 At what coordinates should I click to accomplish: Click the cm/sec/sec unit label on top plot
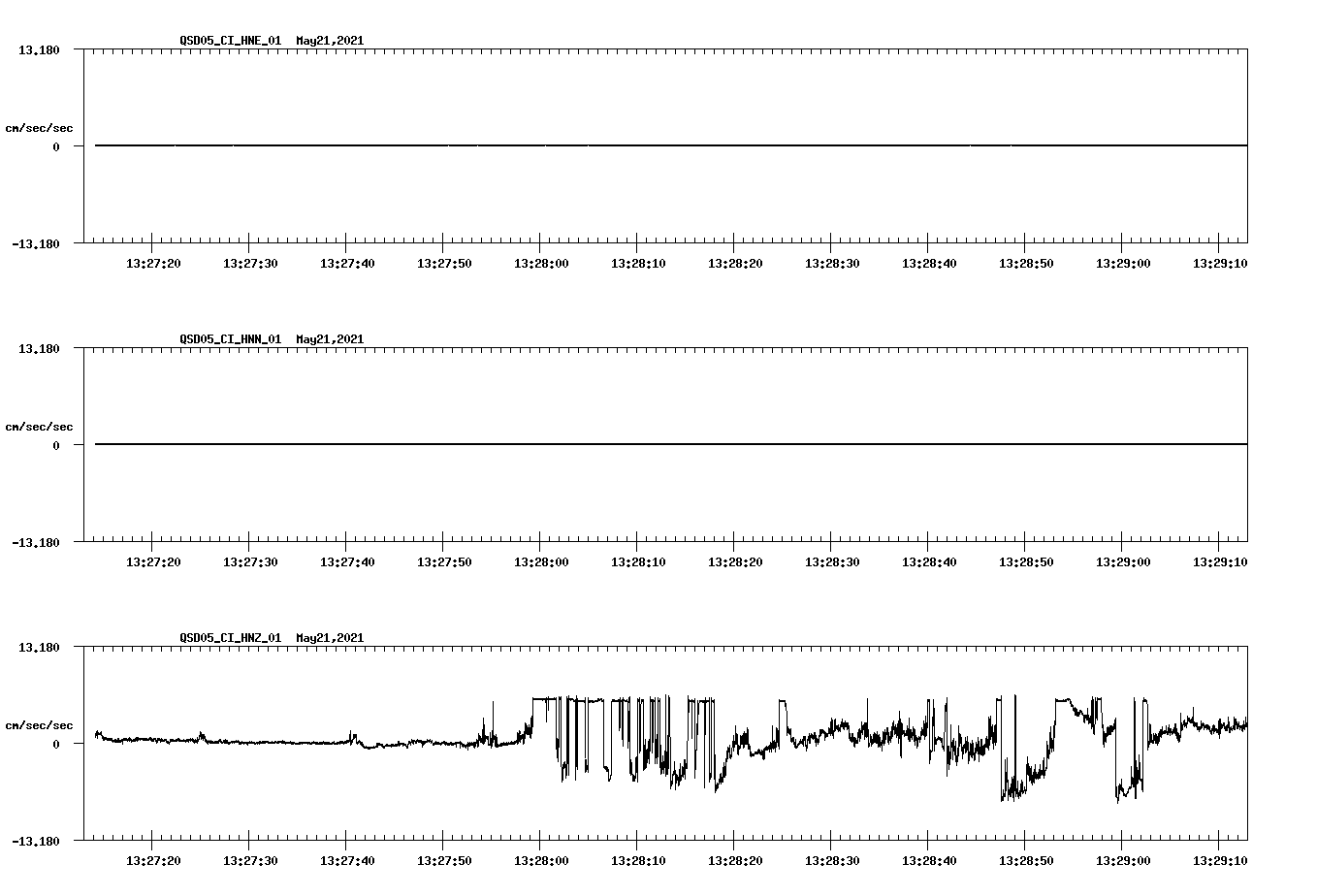click(41, 126)
